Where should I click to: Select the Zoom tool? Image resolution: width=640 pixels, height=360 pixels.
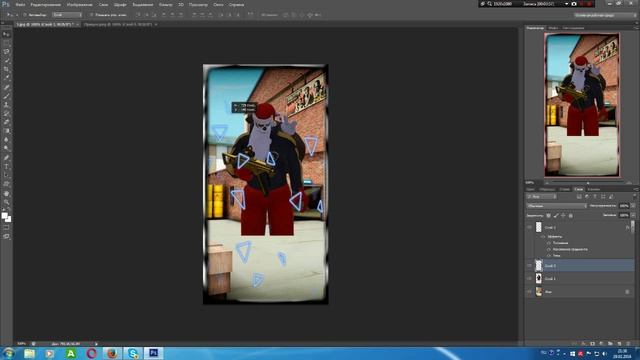(x=6, y=202)
